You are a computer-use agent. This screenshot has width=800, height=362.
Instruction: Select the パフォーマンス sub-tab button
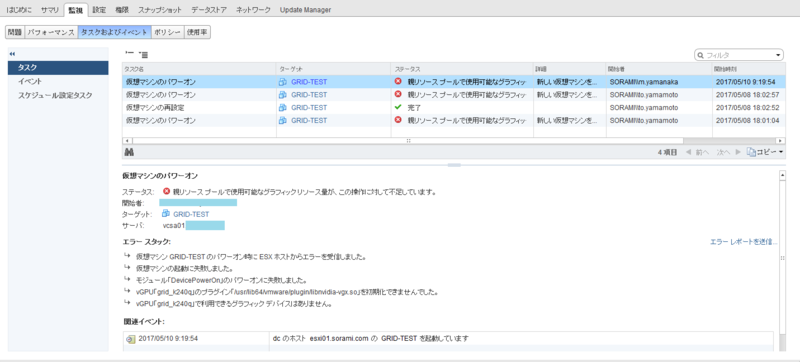pos(51,32)
